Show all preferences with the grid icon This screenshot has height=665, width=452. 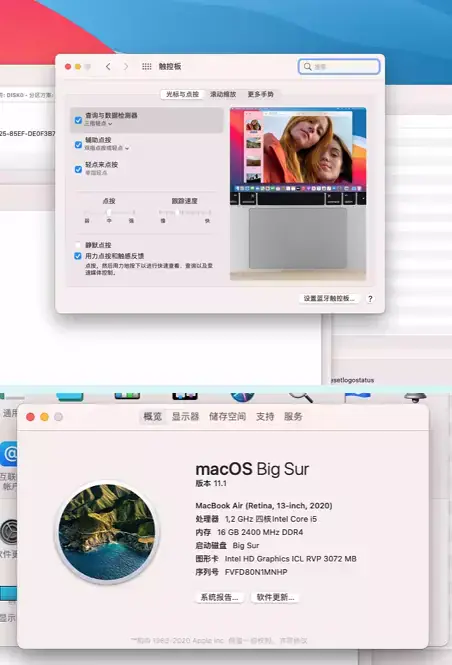147,67
